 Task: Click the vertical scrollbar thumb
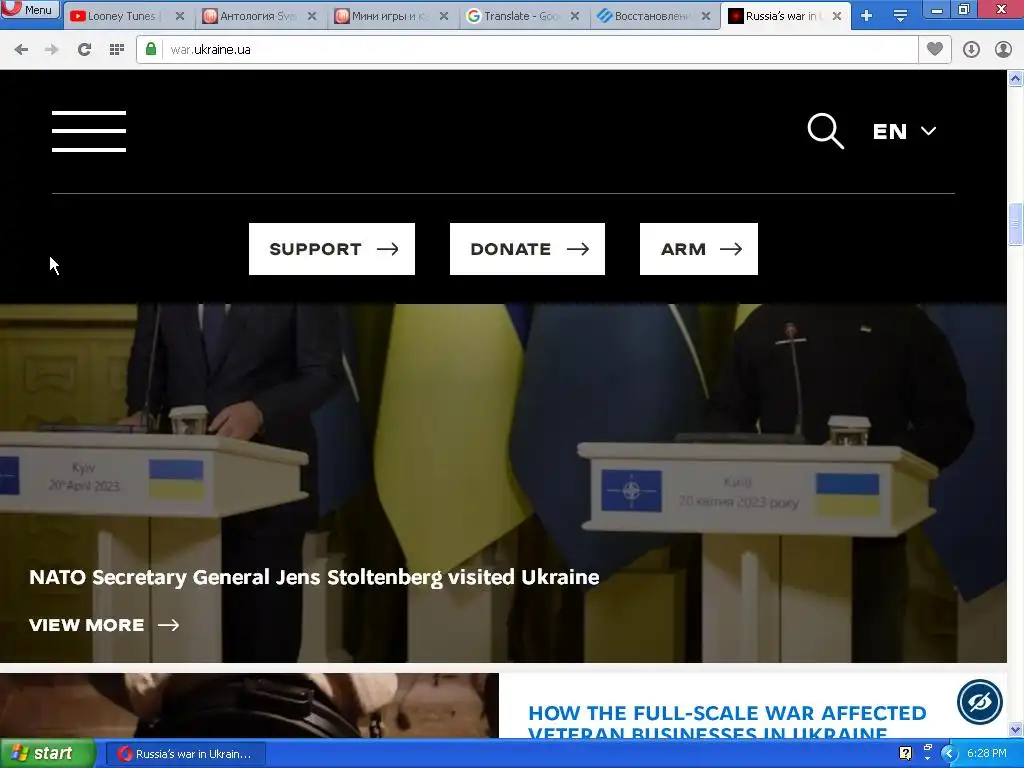pyautogui.click(x=1016, y=224)
